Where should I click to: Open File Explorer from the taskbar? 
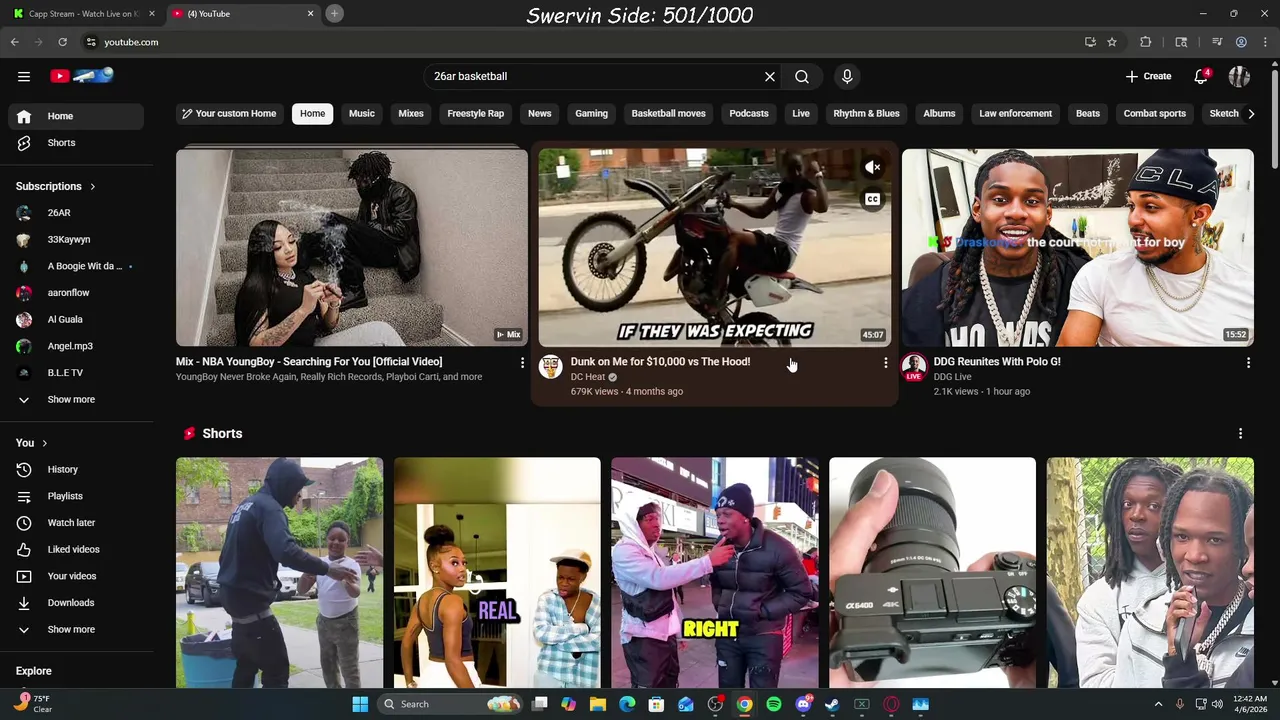(598, 704)
